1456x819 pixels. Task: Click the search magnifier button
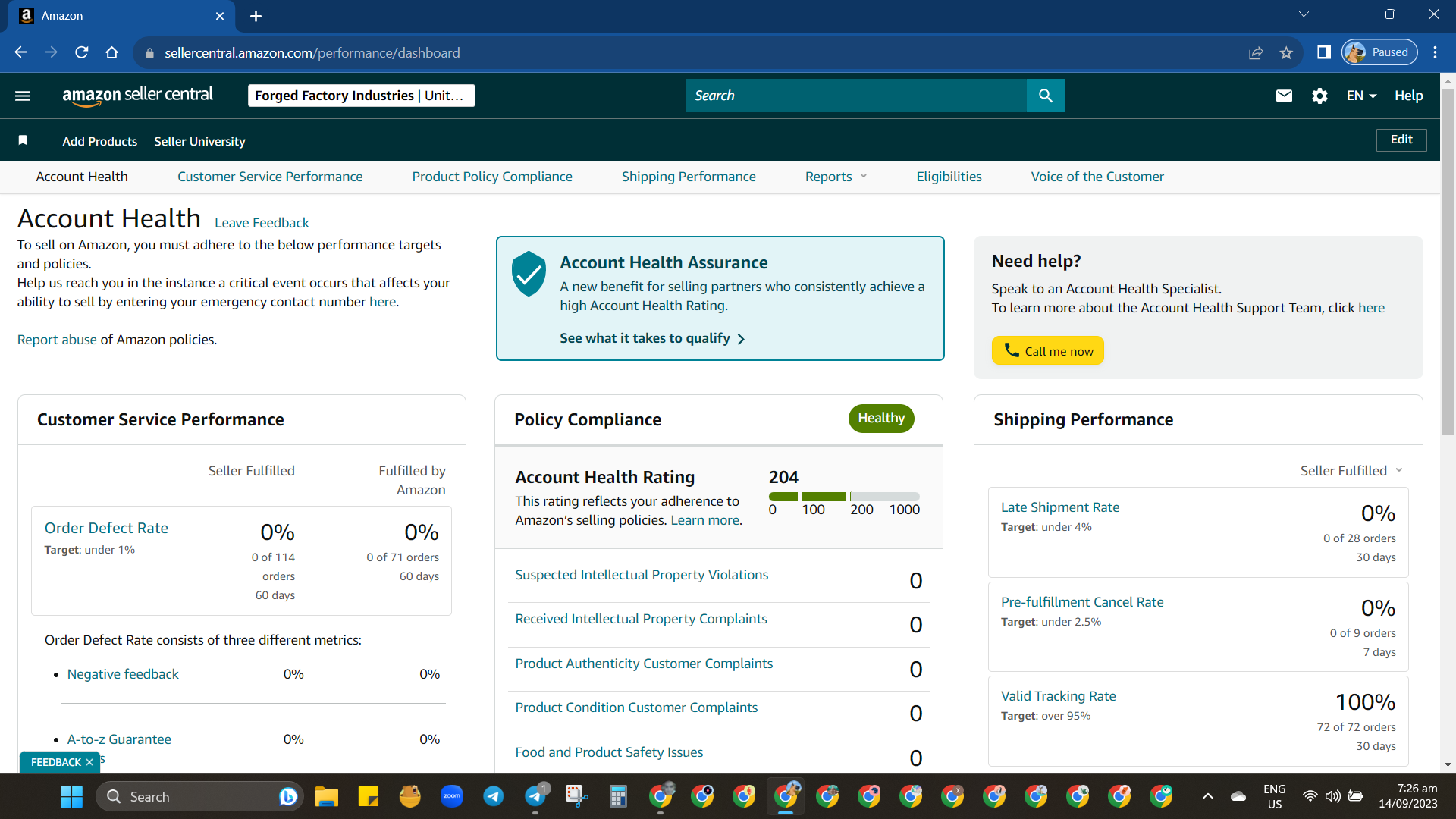1046,96
